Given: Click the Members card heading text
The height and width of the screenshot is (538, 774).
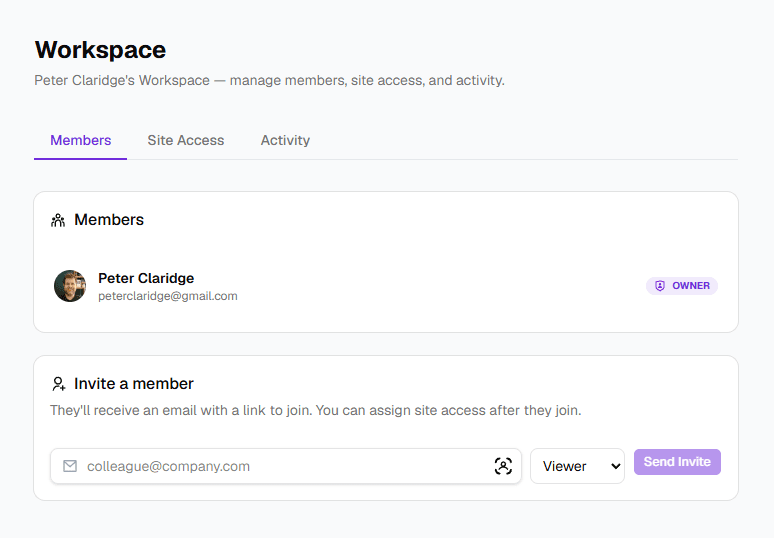Looking at the screenshot, I should coord(109,220).
